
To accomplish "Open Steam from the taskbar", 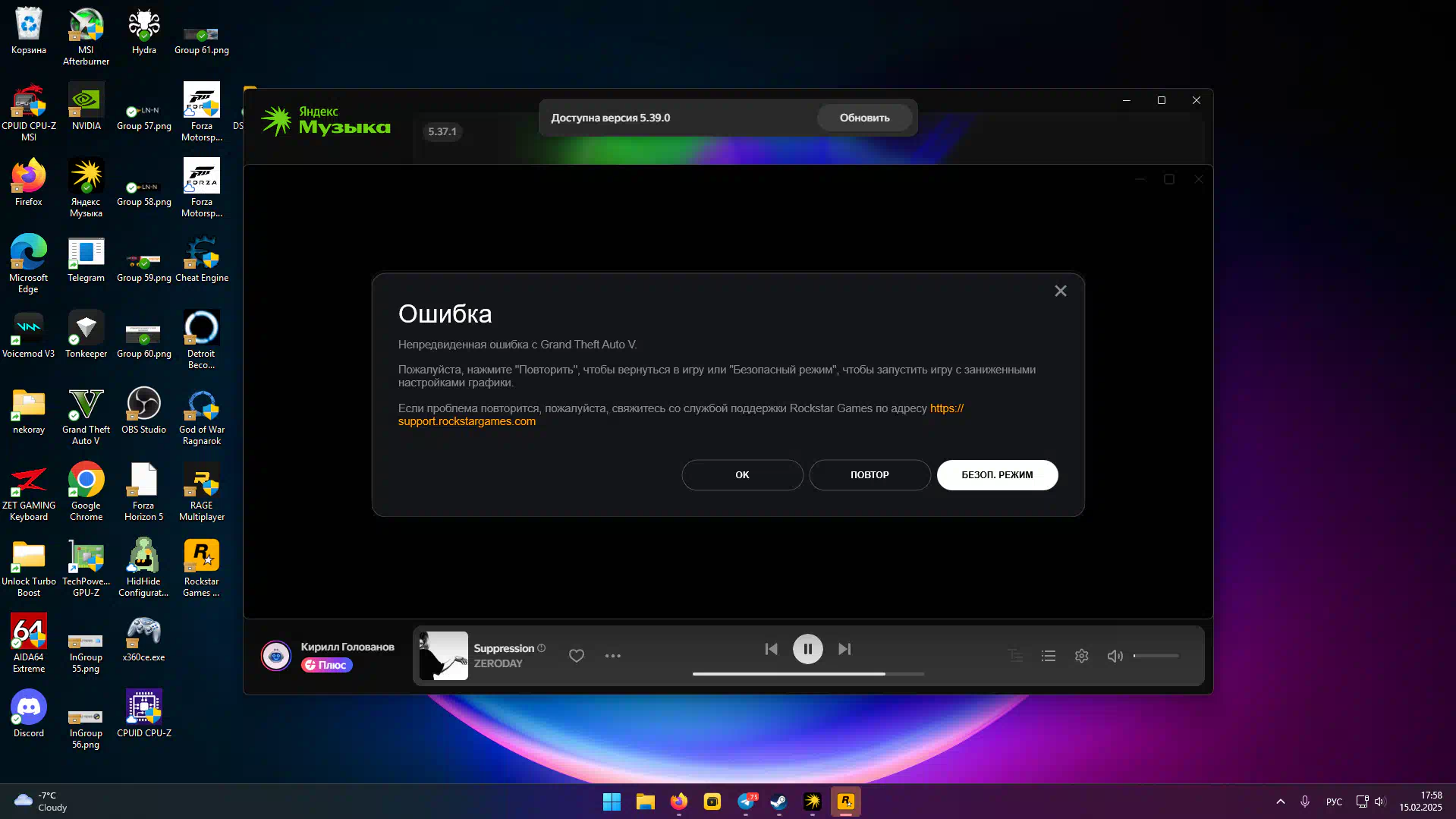I will [x=778, y=802].
